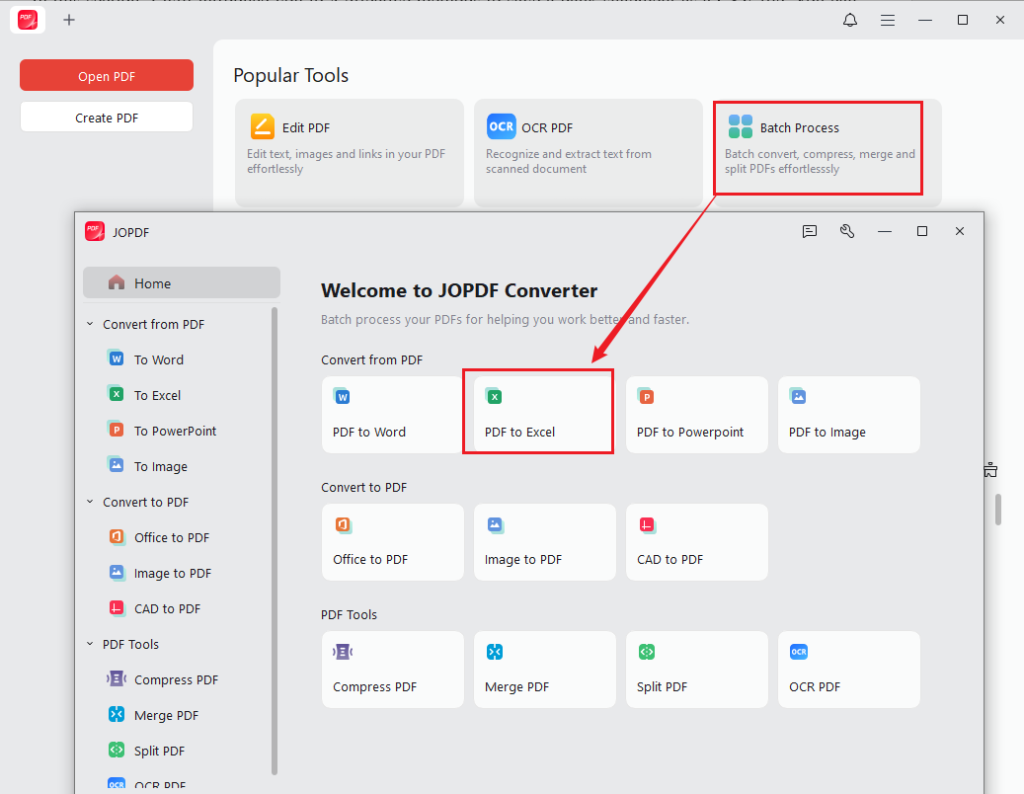Click the Split PDF card icon

(647, 652)
